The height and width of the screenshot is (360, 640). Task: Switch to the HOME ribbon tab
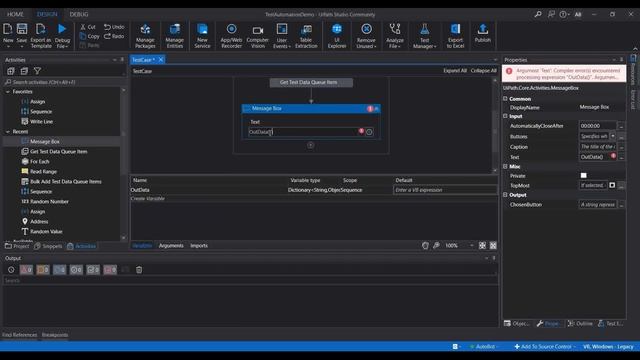tap(15, 14)
